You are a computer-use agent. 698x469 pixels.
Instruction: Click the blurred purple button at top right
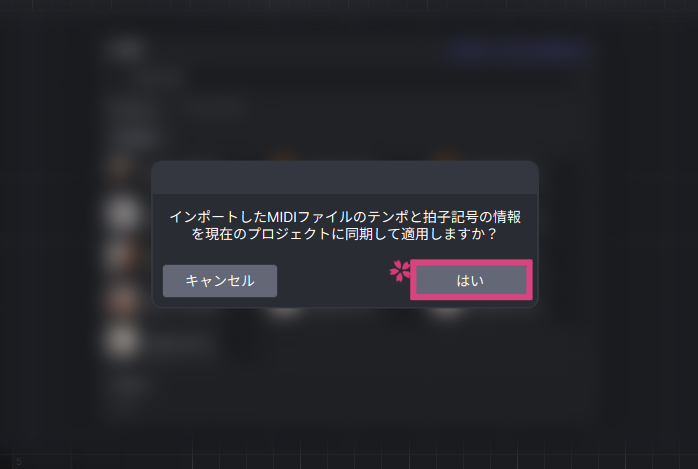tap(518, 51)
